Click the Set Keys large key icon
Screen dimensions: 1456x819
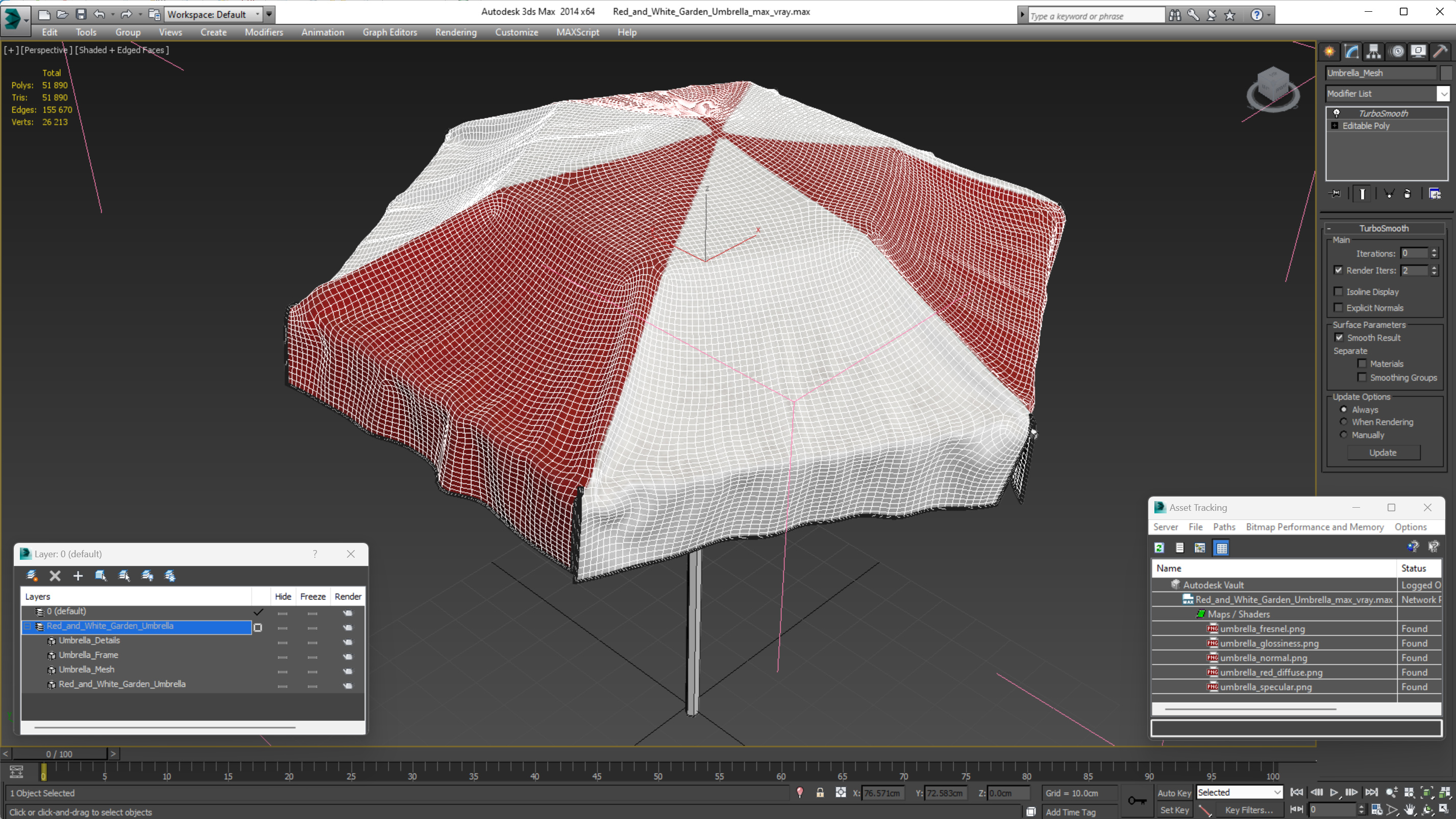[x=1137, y=800]
